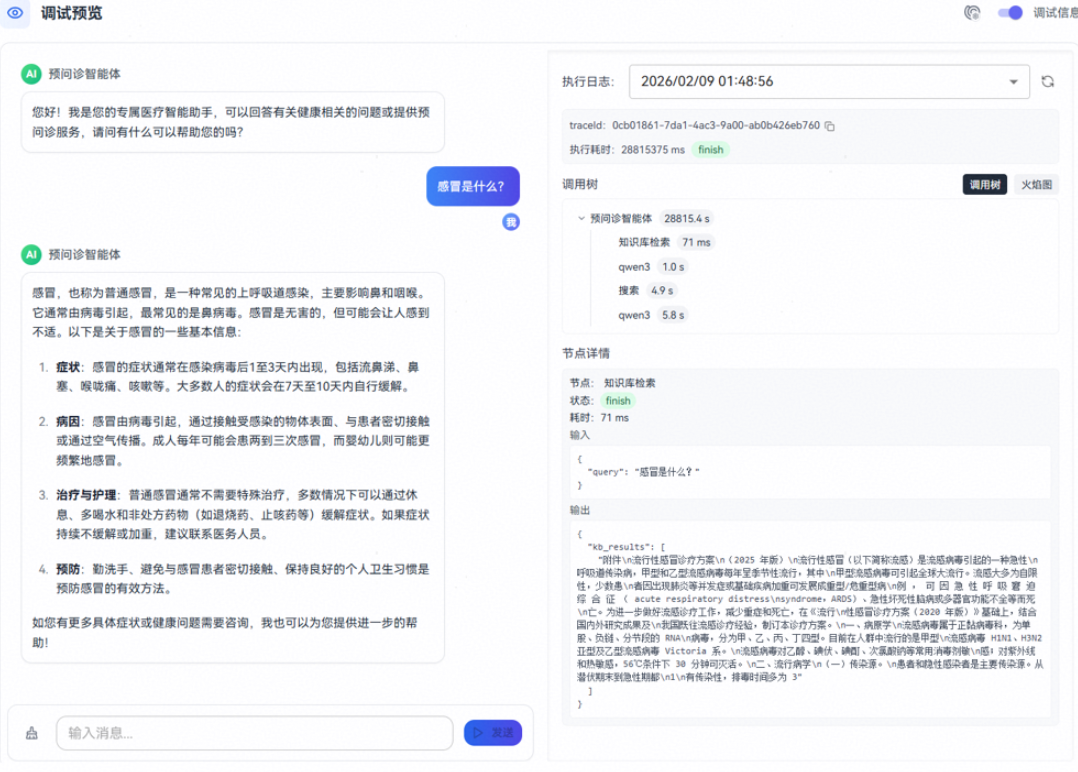Click the 感冒是什么? user message bubble
1078x772 pixels.
472,186
